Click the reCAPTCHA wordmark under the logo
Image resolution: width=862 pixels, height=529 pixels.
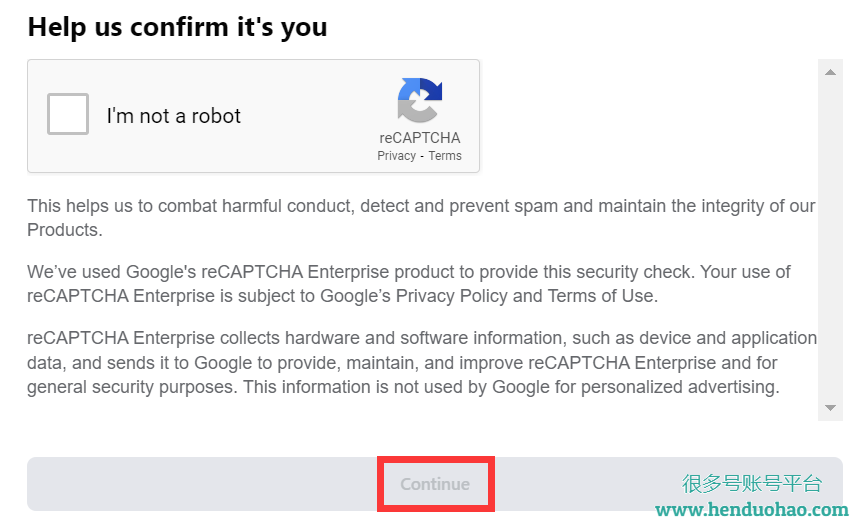click(x=419, y=137)
